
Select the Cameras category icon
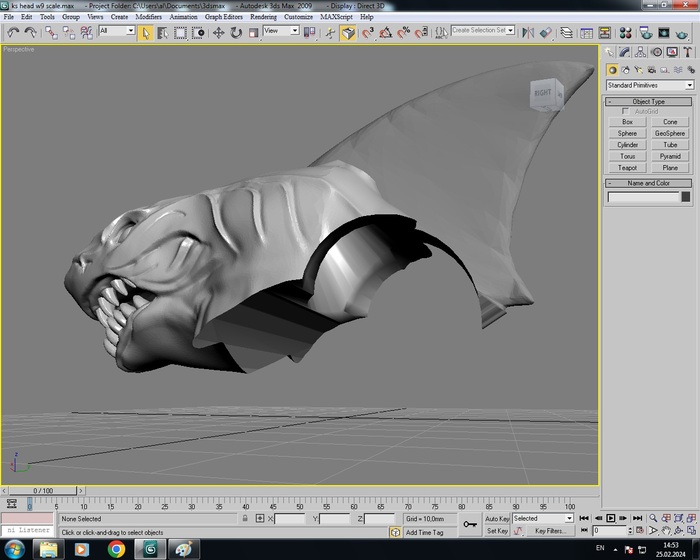point(652,70)
